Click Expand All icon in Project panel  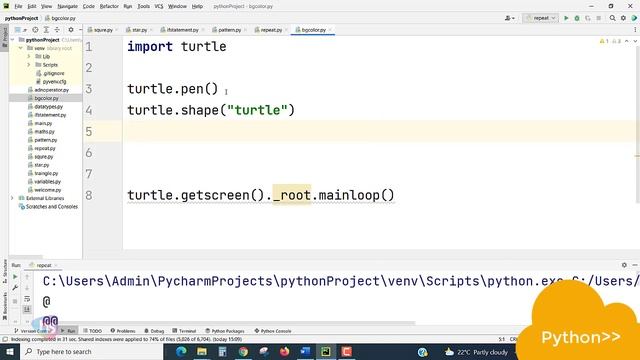click(46, 30)
